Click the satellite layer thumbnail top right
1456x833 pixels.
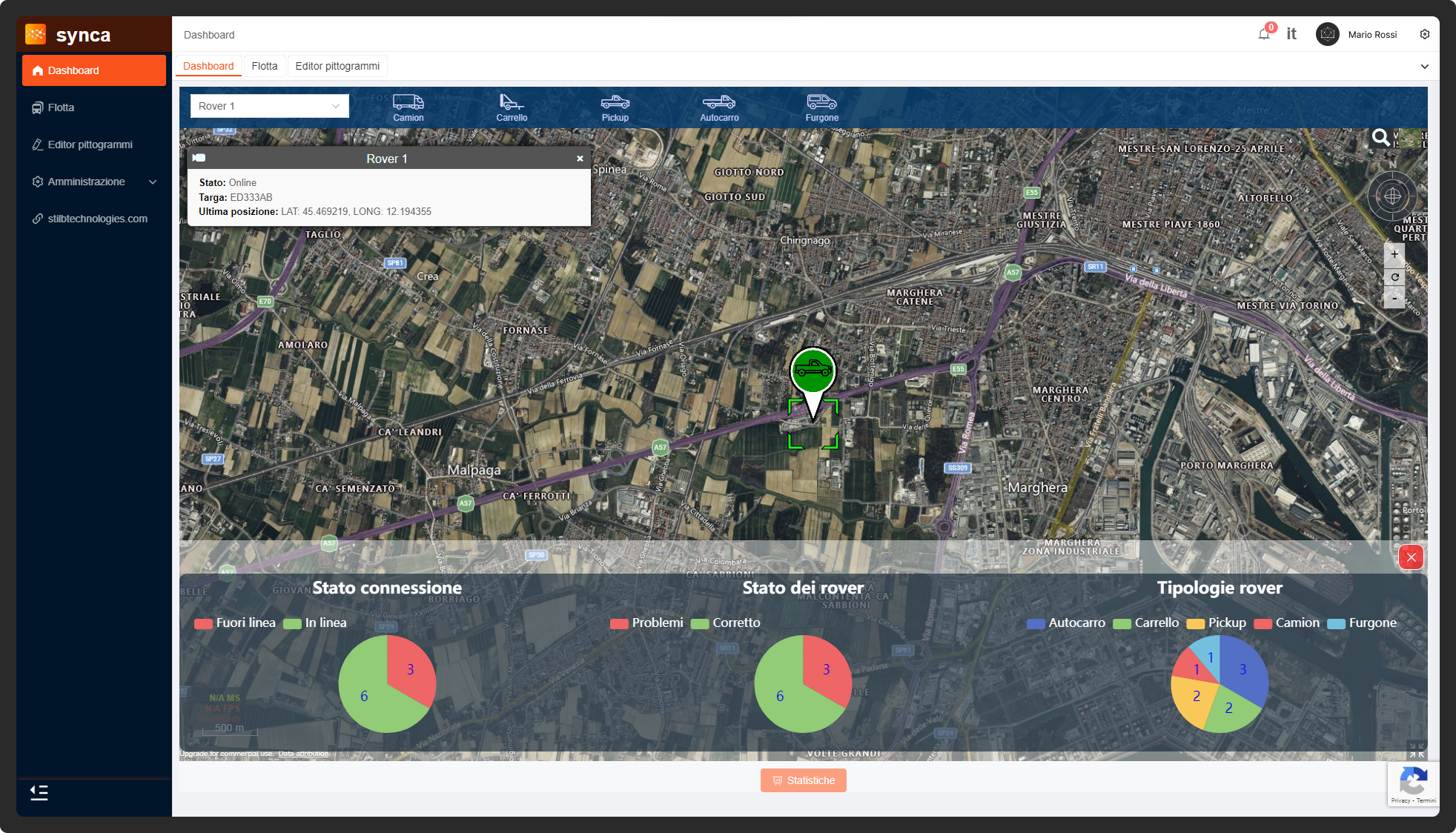pos(1412,139)
